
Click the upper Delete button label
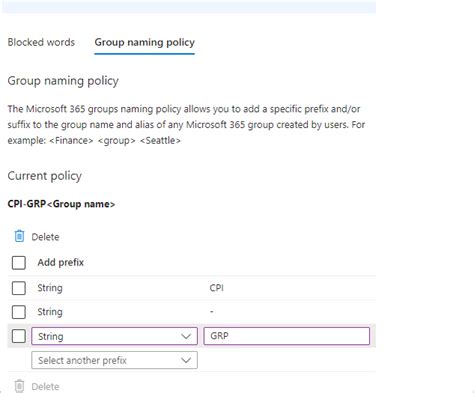(45, 237)
